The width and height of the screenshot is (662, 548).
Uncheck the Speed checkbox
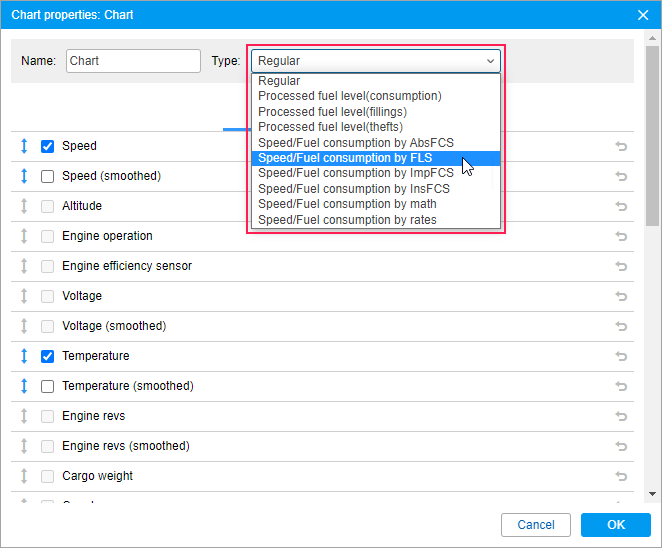(x=47, y=146)
